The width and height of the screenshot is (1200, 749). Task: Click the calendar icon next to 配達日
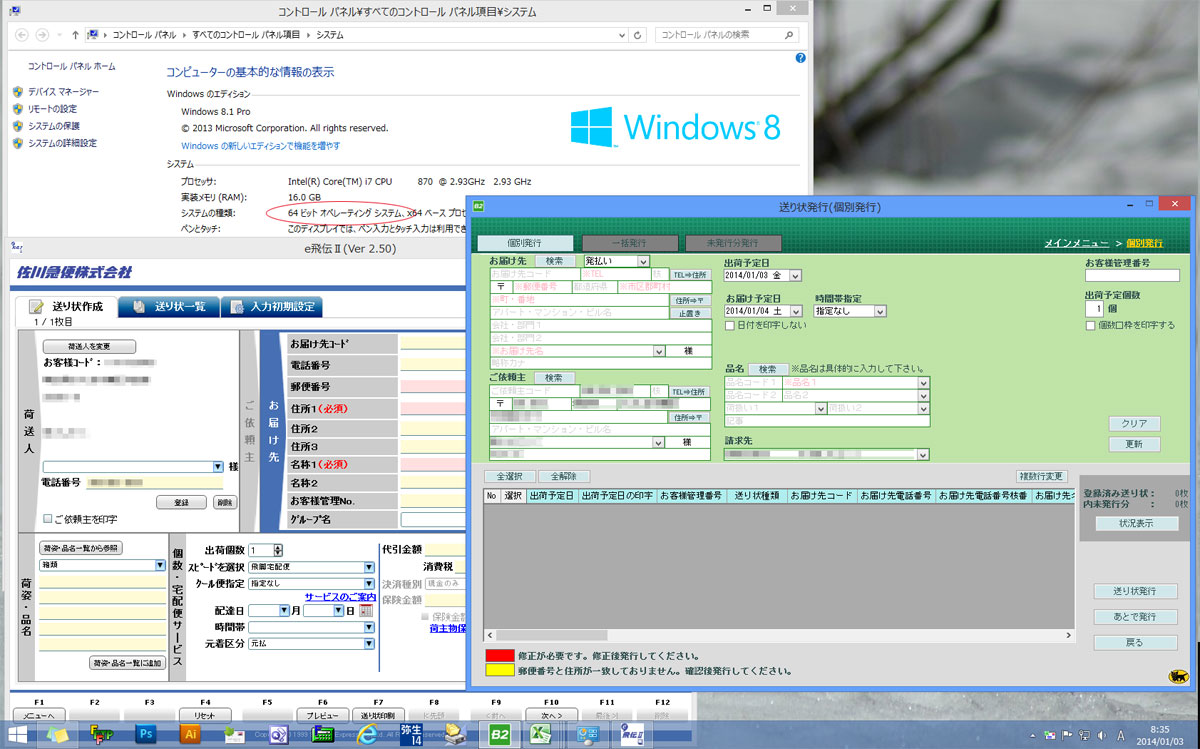pos(366,610)
